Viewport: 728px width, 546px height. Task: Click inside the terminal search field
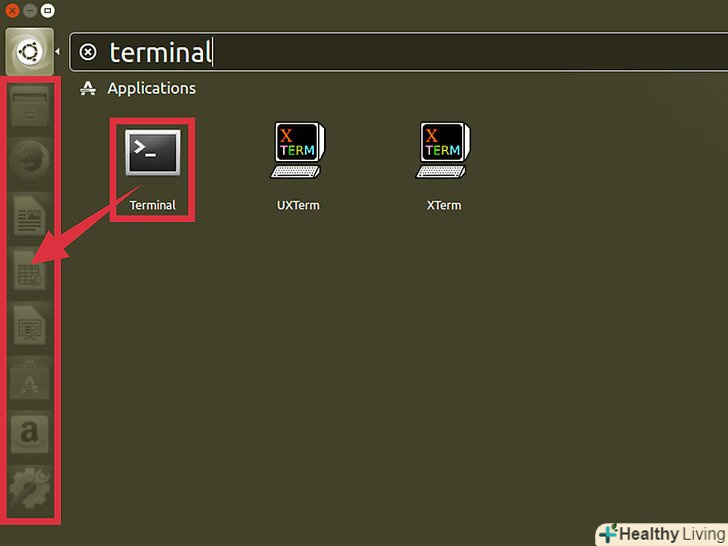click(399, 52)
